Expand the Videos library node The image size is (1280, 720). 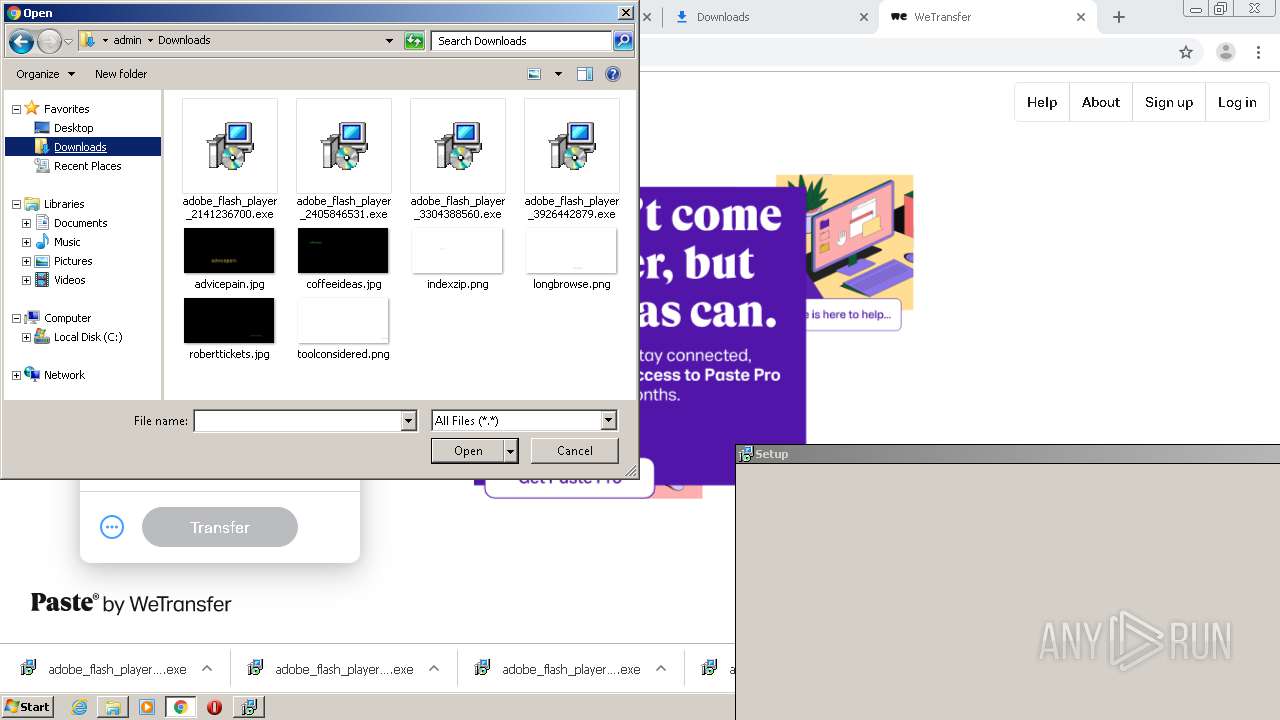coord(26,280)
